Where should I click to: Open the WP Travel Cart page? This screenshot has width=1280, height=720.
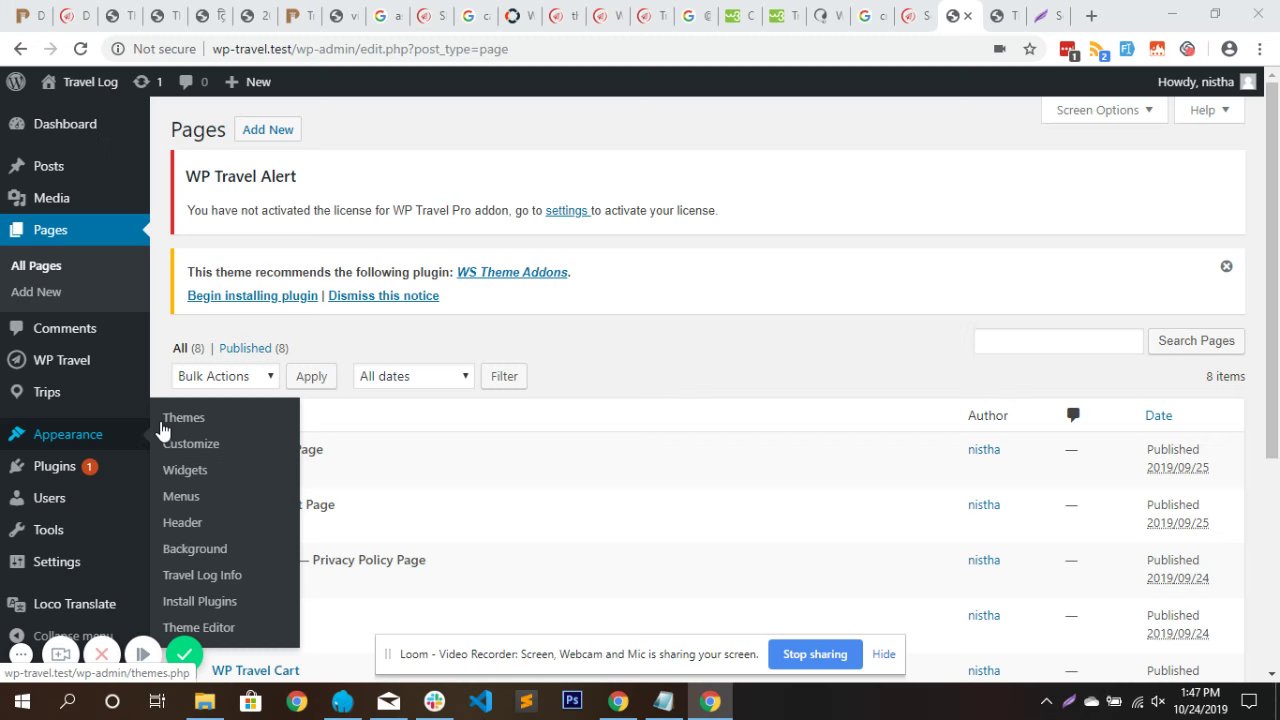pos(255,670)
